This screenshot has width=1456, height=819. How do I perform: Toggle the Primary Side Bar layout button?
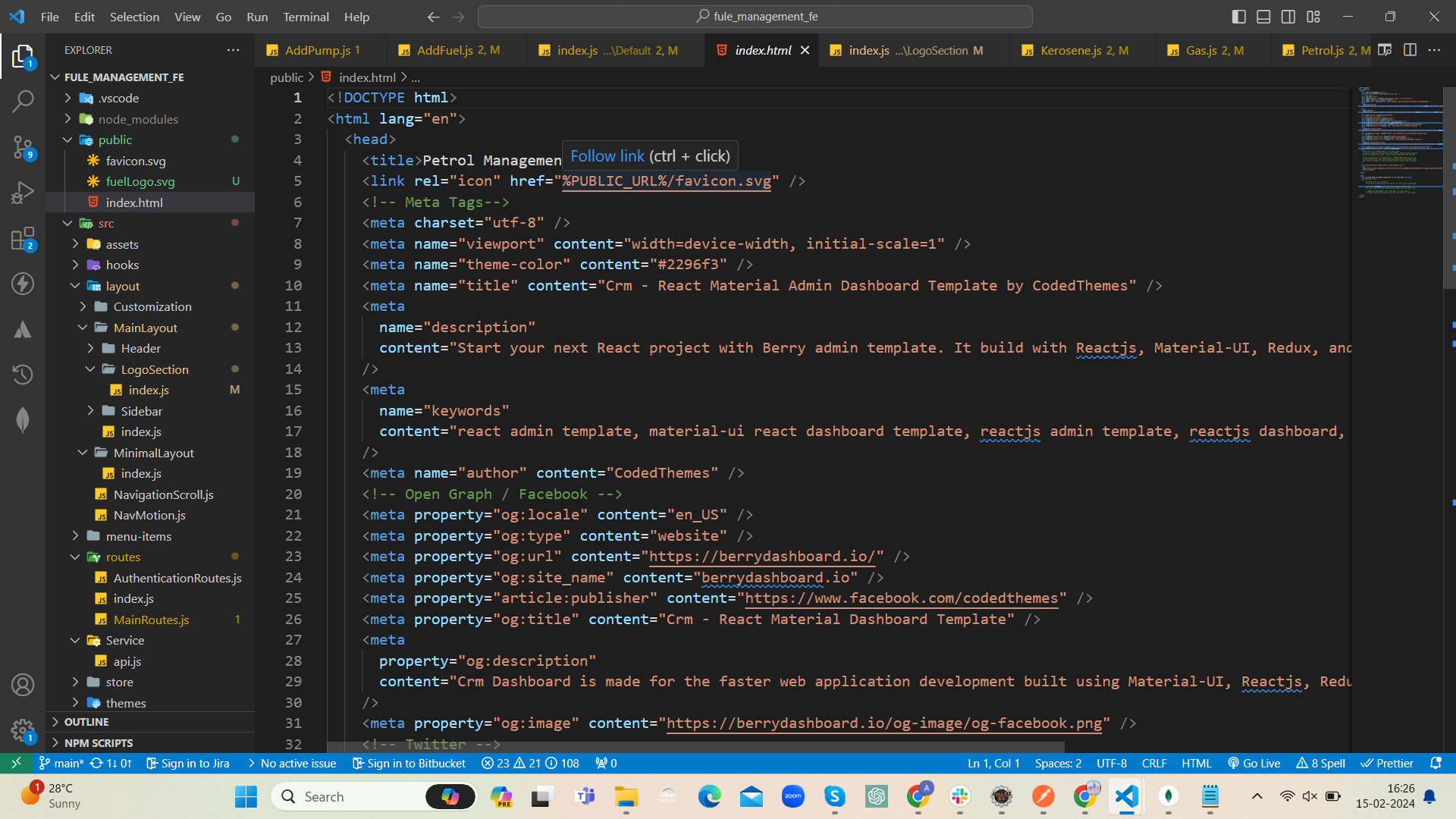(1238, 17)
